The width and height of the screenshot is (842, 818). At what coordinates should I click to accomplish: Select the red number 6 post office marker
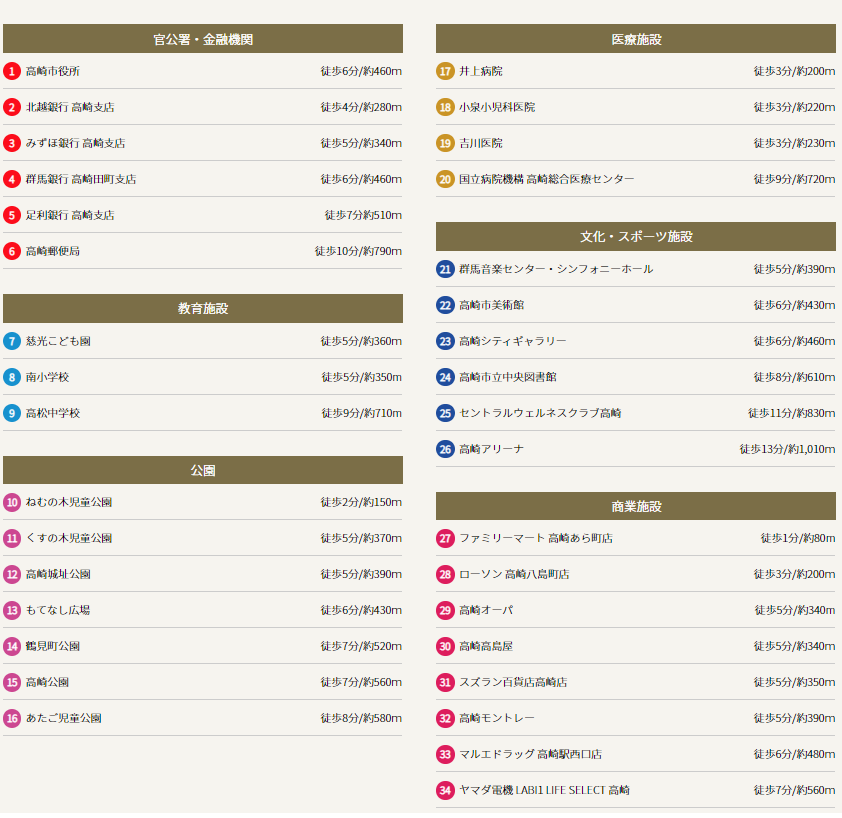pos(12,251)
